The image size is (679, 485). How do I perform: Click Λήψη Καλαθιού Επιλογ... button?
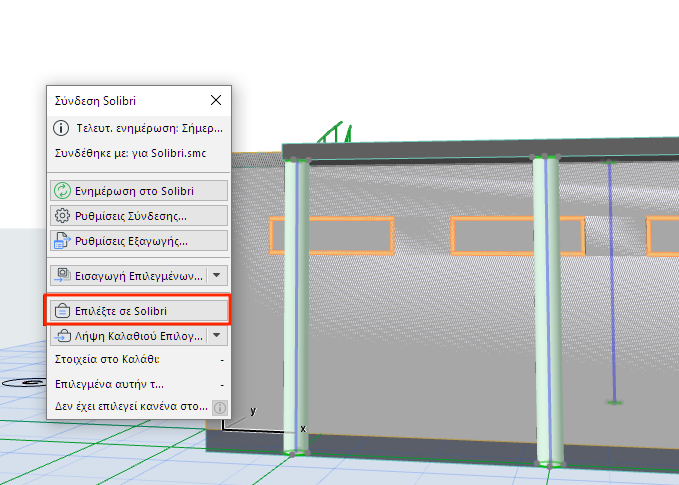click(129, 336)
